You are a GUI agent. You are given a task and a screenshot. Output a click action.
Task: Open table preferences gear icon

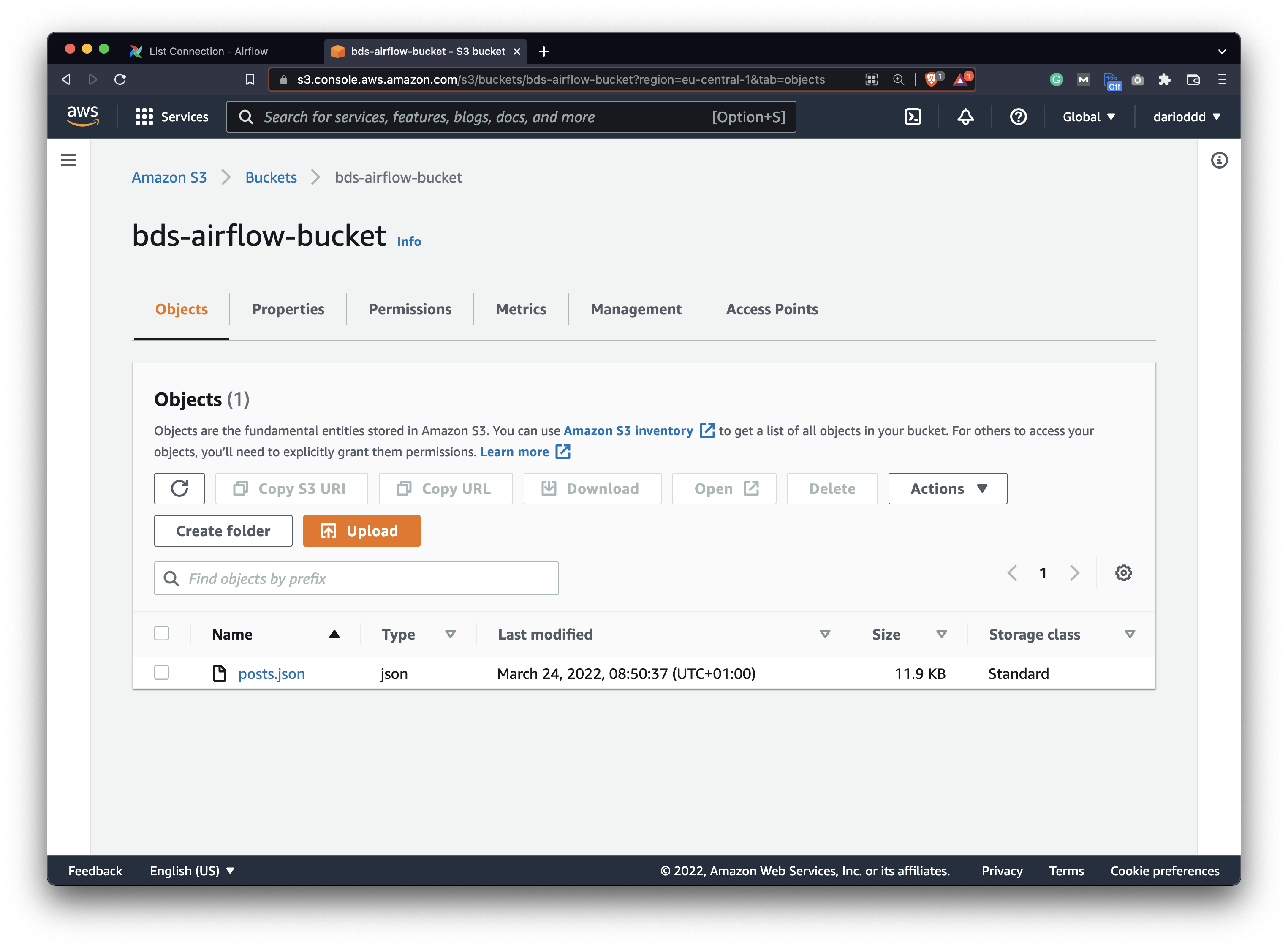click(x=1123, y=573)
